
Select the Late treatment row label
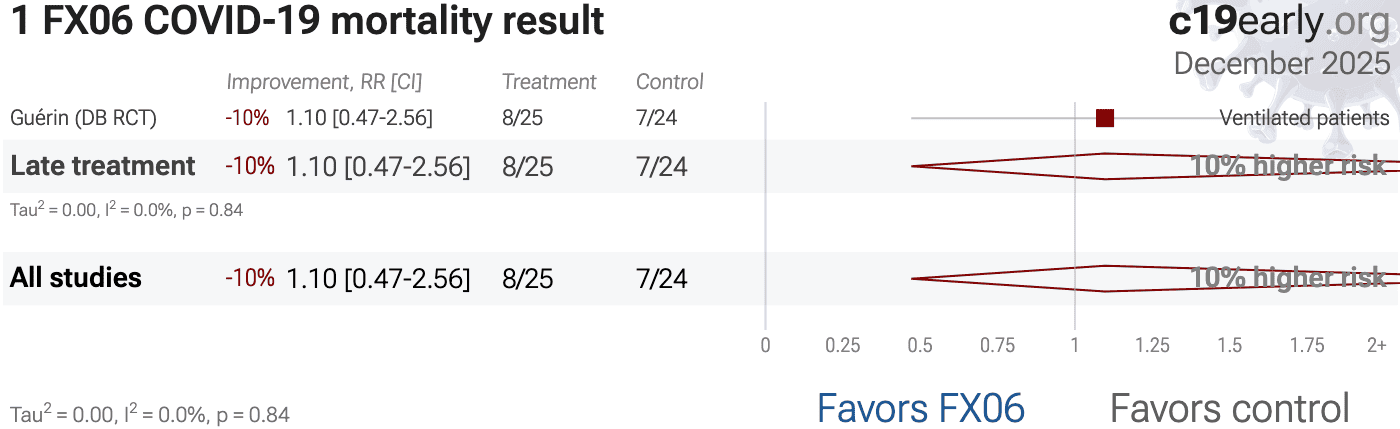(x=103, y=166)
